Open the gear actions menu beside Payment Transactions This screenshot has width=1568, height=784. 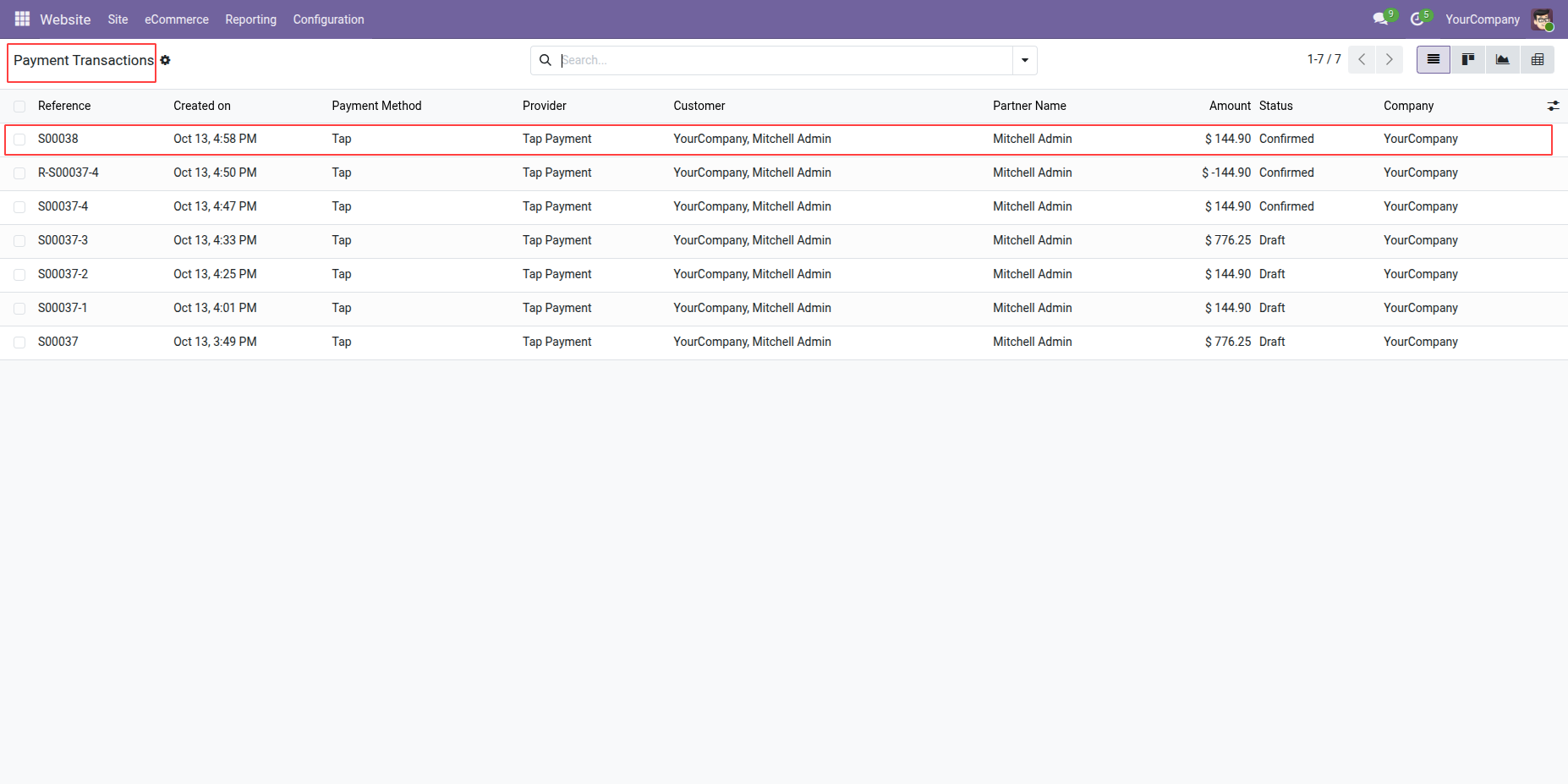click(x=166, y=60)
